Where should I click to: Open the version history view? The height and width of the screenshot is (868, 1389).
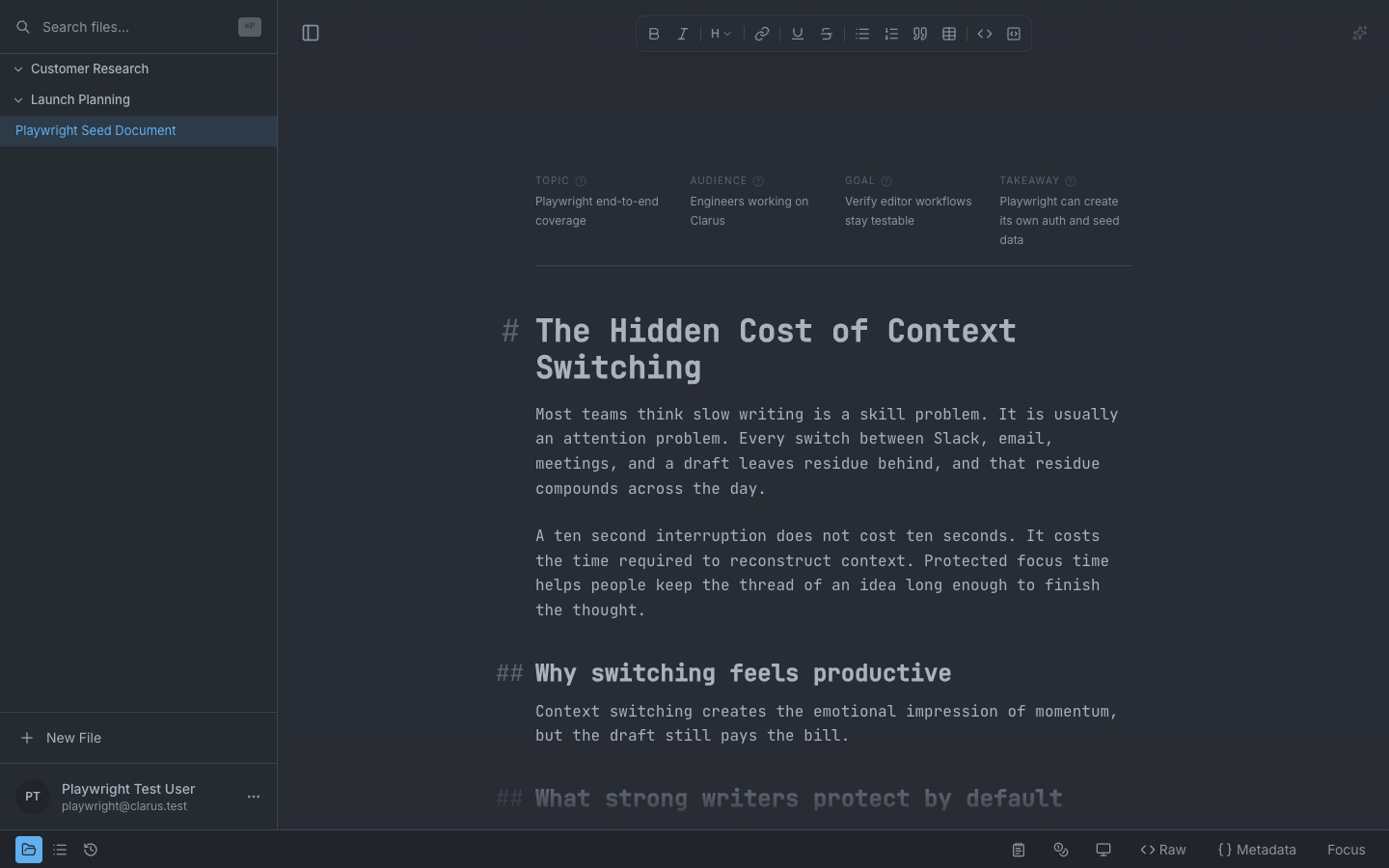tap(91, 850)
